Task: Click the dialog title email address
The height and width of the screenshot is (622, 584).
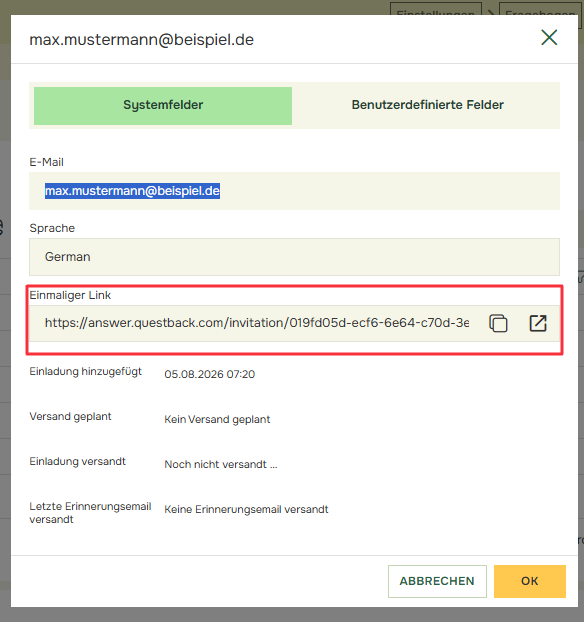Action: pos(142,40)
